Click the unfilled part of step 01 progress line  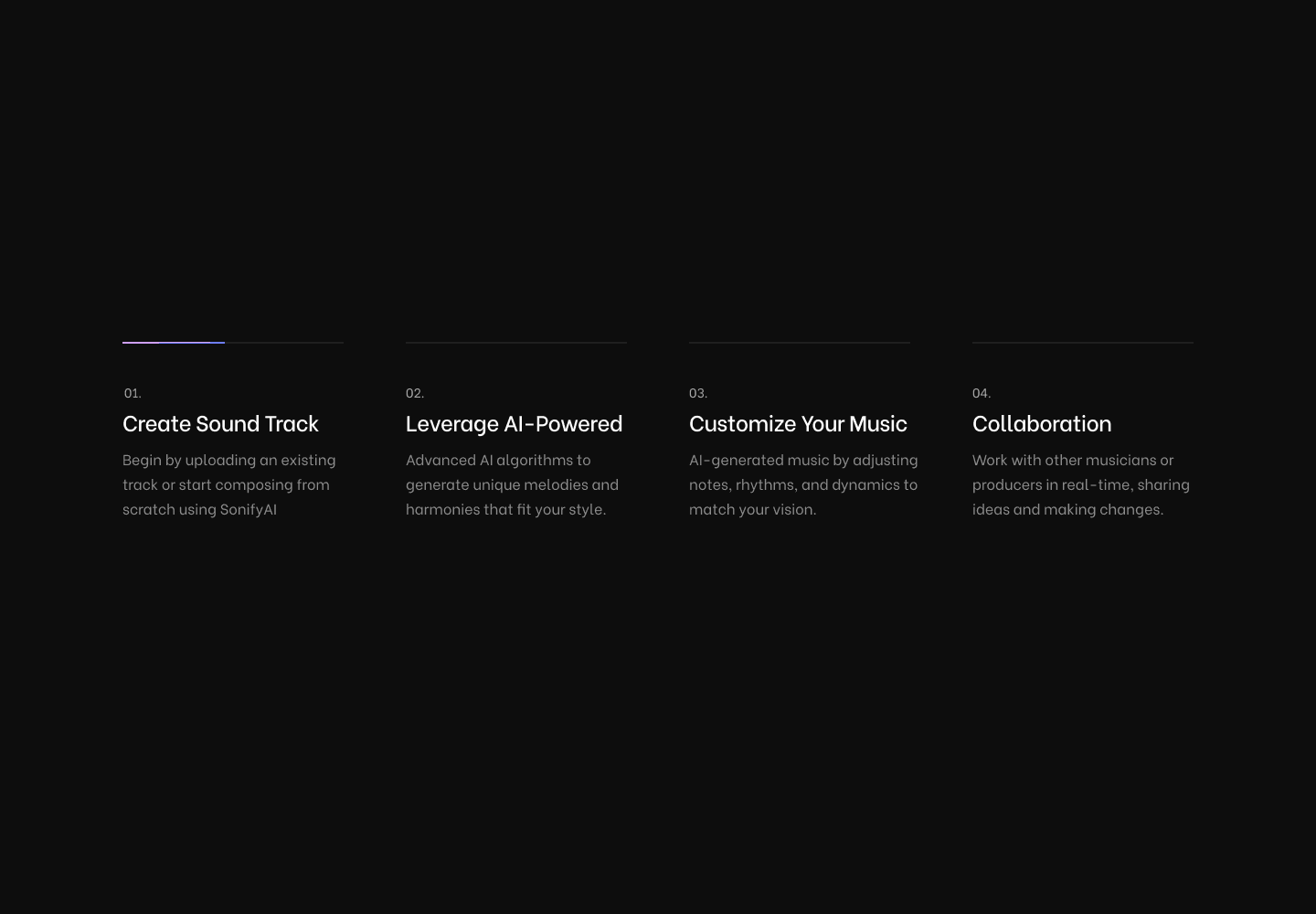[x=284, y=343]
